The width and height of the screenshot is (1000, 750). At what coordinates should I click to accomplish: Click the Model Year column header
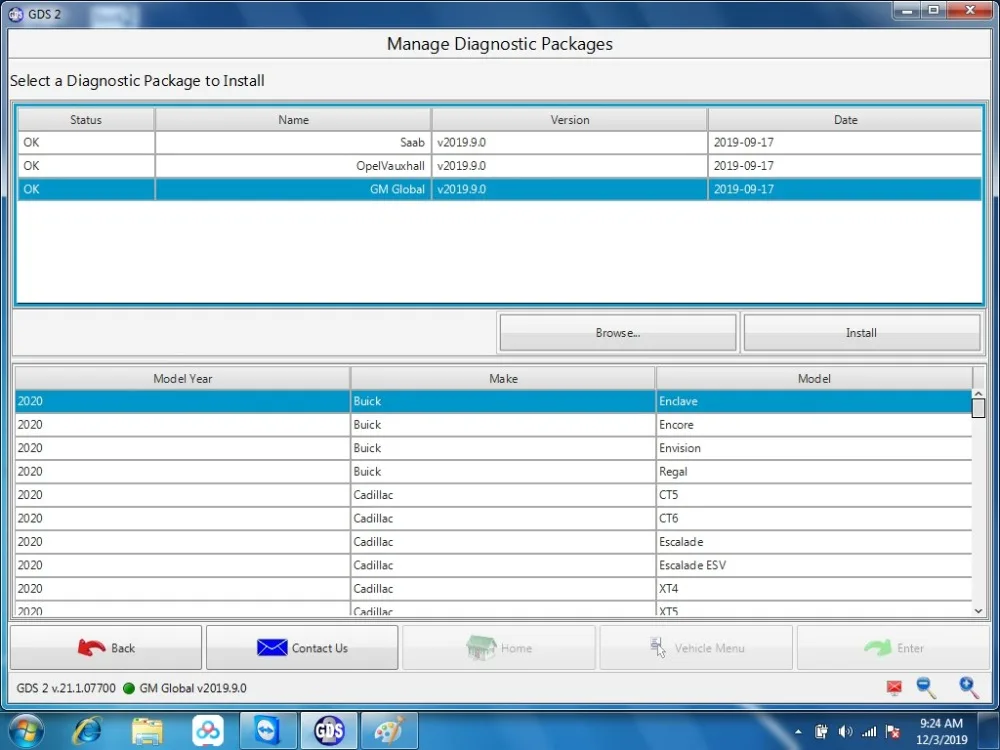tap(182, 379)
